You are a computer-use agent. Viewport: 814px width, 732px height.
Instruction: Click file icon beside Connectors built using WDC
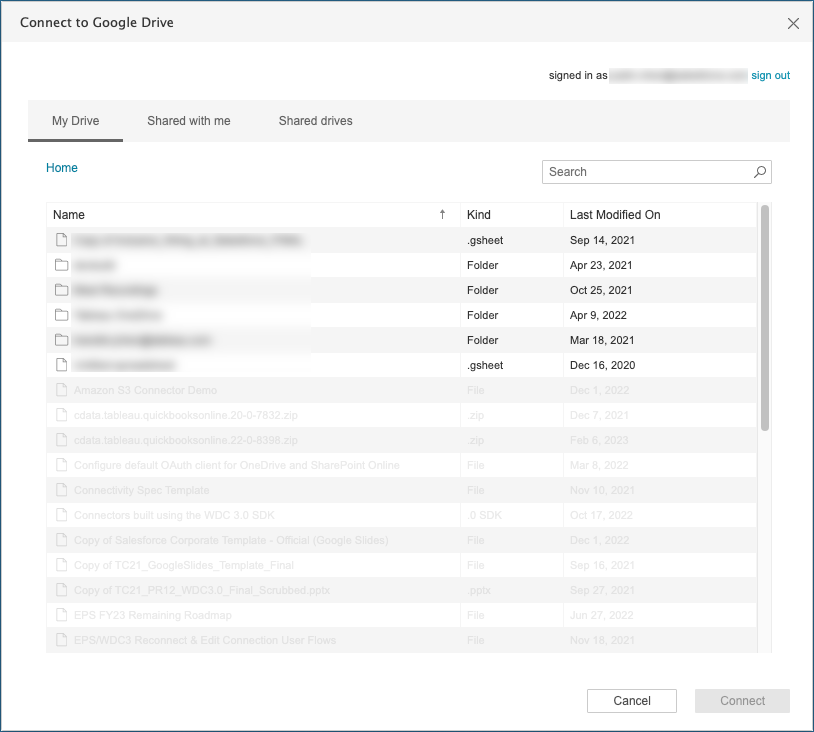pos(61,515)
